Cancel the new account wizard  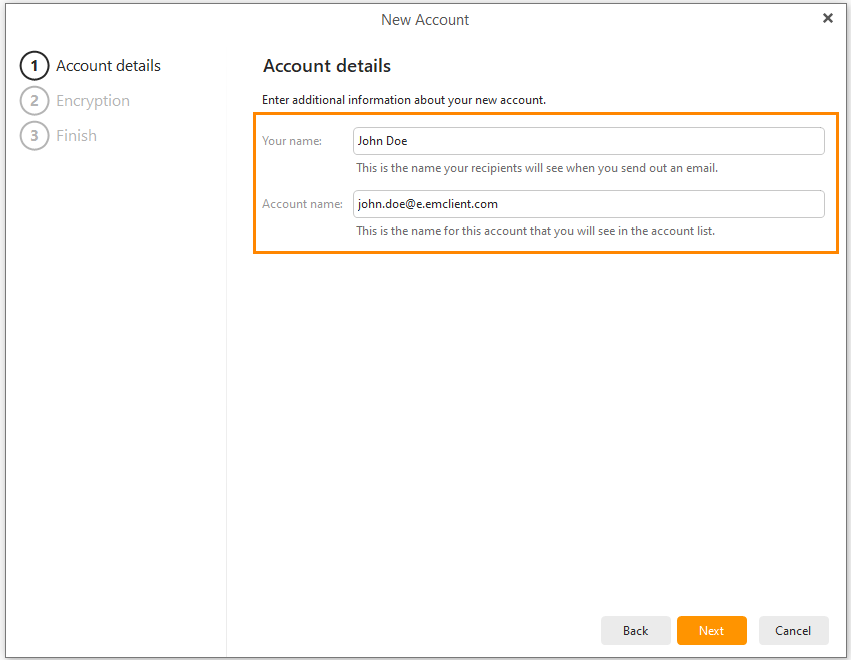[x=793, y=631]
